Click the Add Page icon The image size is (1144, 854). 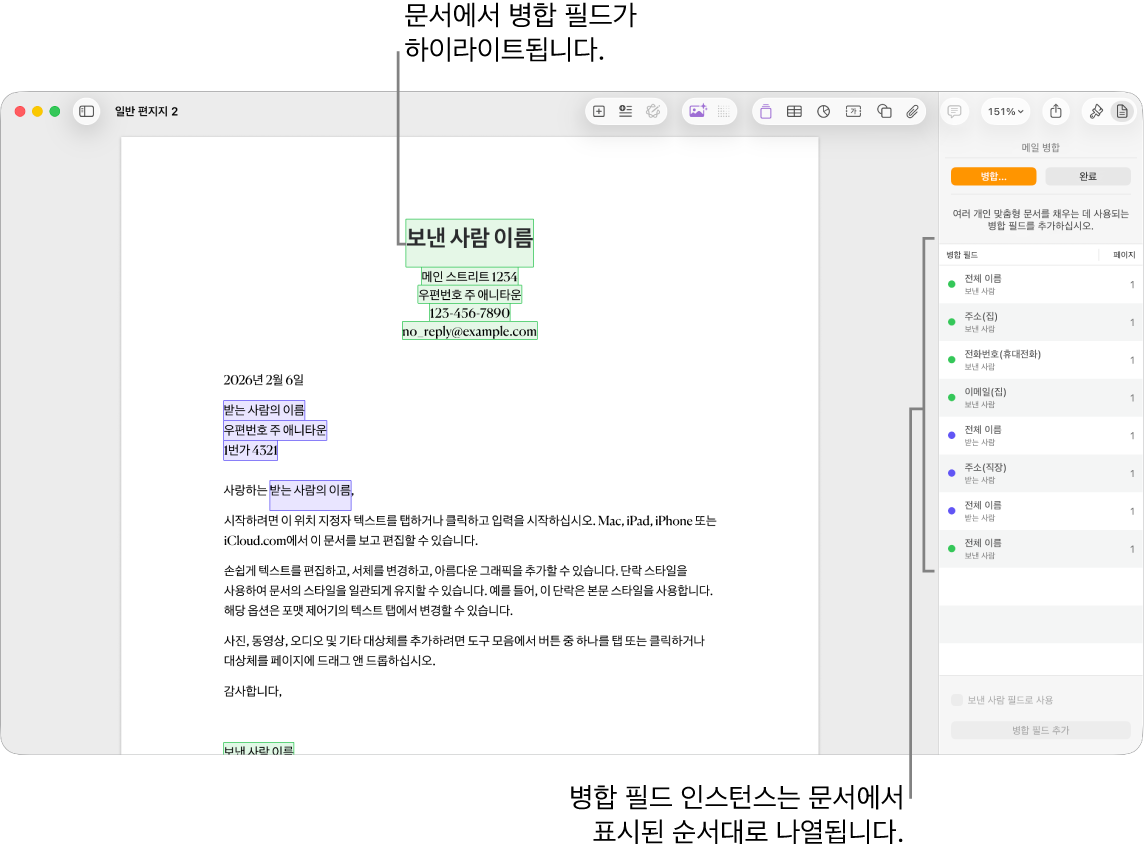pos(599,112)
